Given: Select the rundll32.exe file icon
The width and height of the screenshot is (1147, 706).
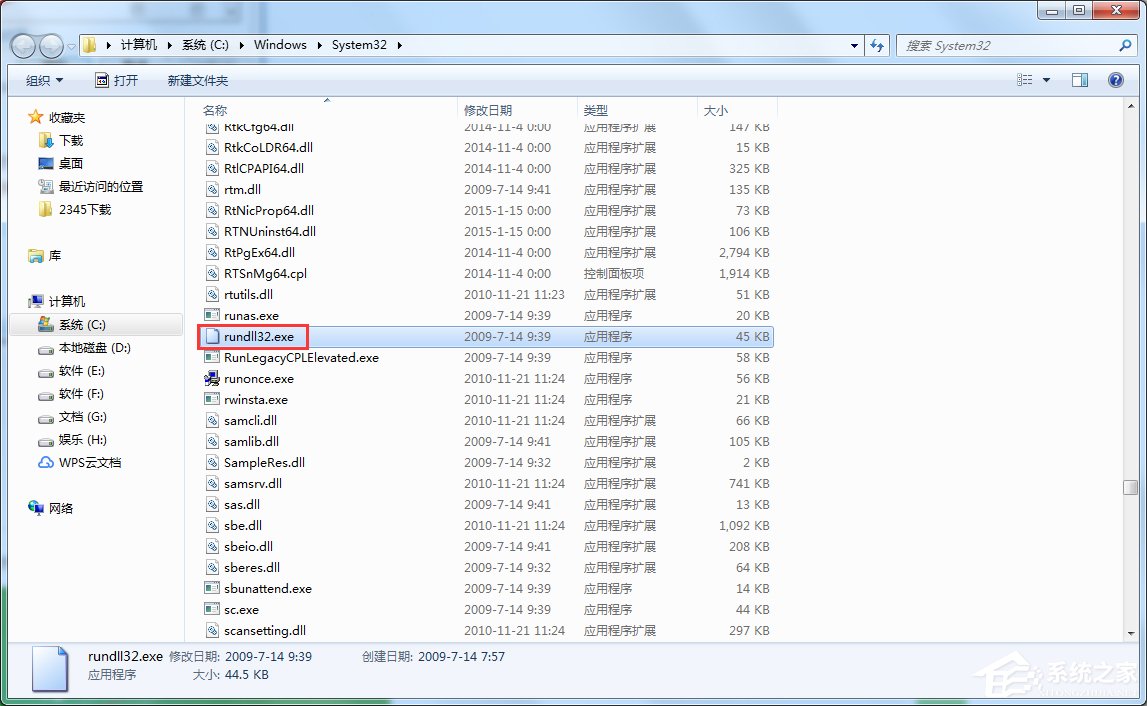Looking at the screenshot, I should 212,336.
